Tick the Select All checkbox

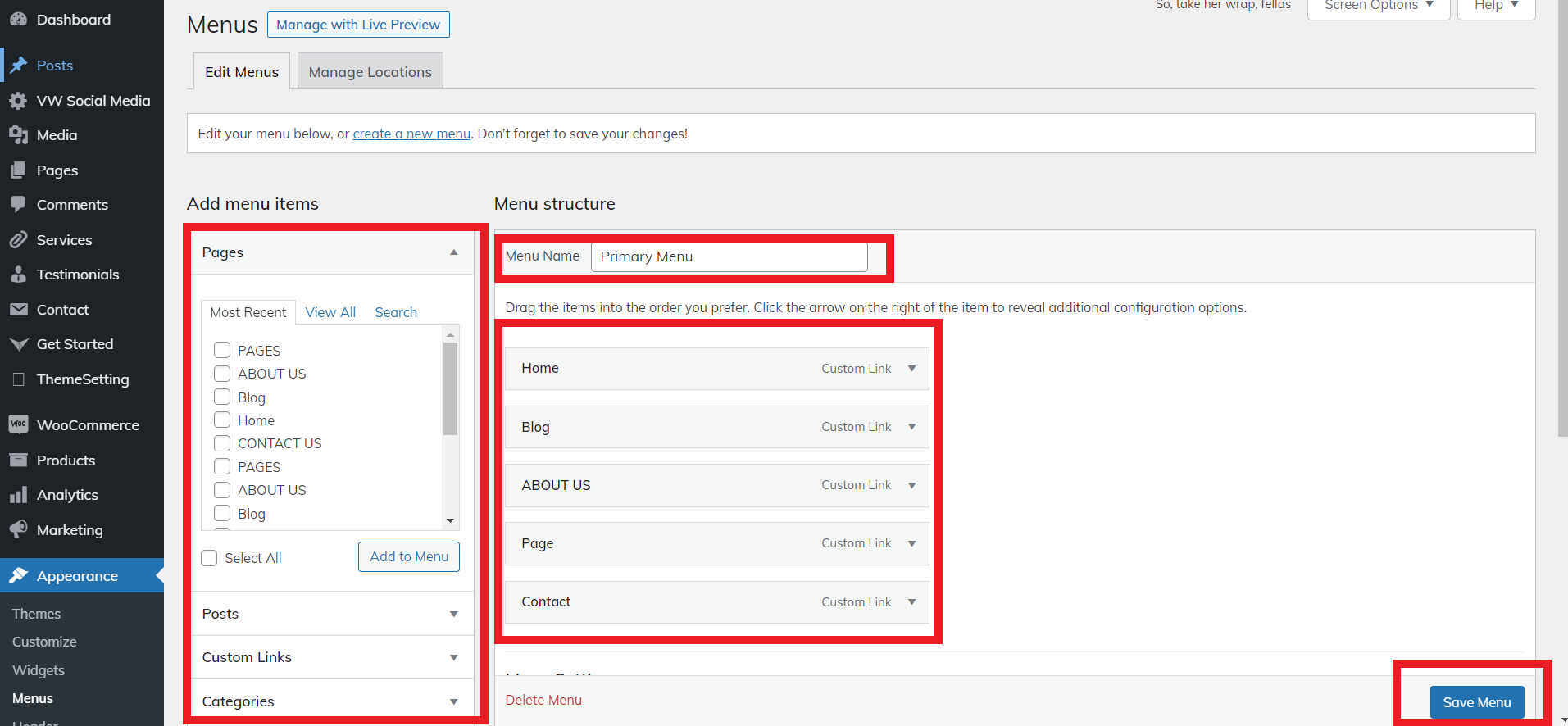210,558
